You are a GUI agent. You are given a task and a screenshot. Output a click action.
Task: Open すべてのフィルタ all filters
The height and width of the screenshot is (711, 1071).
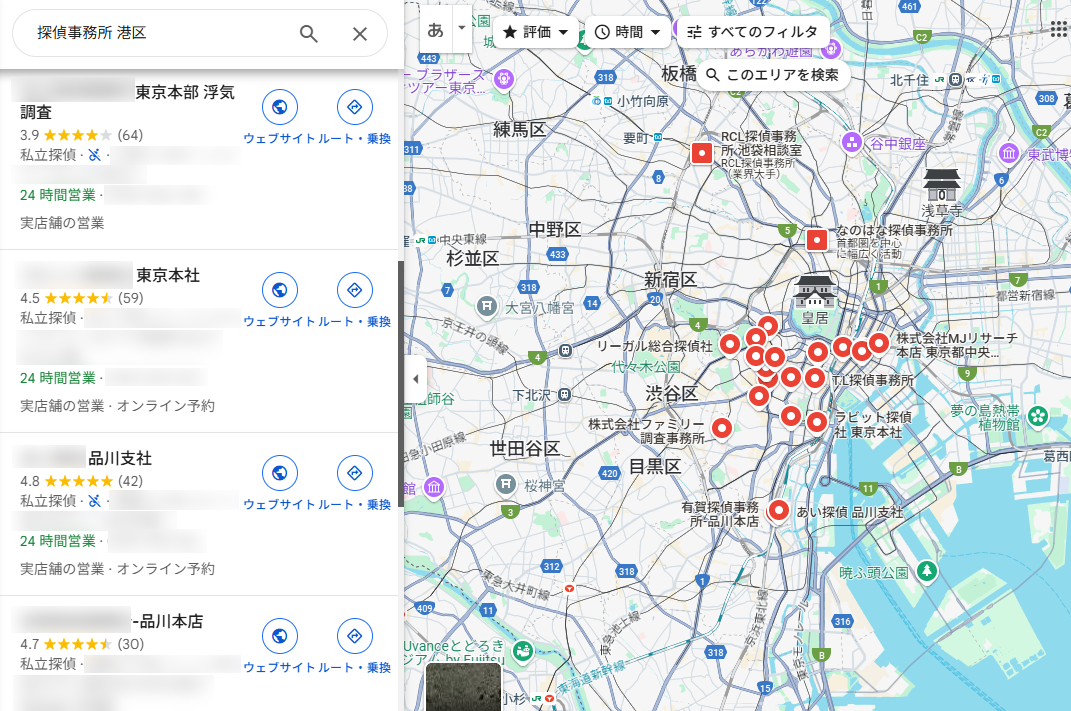(753, 32)
